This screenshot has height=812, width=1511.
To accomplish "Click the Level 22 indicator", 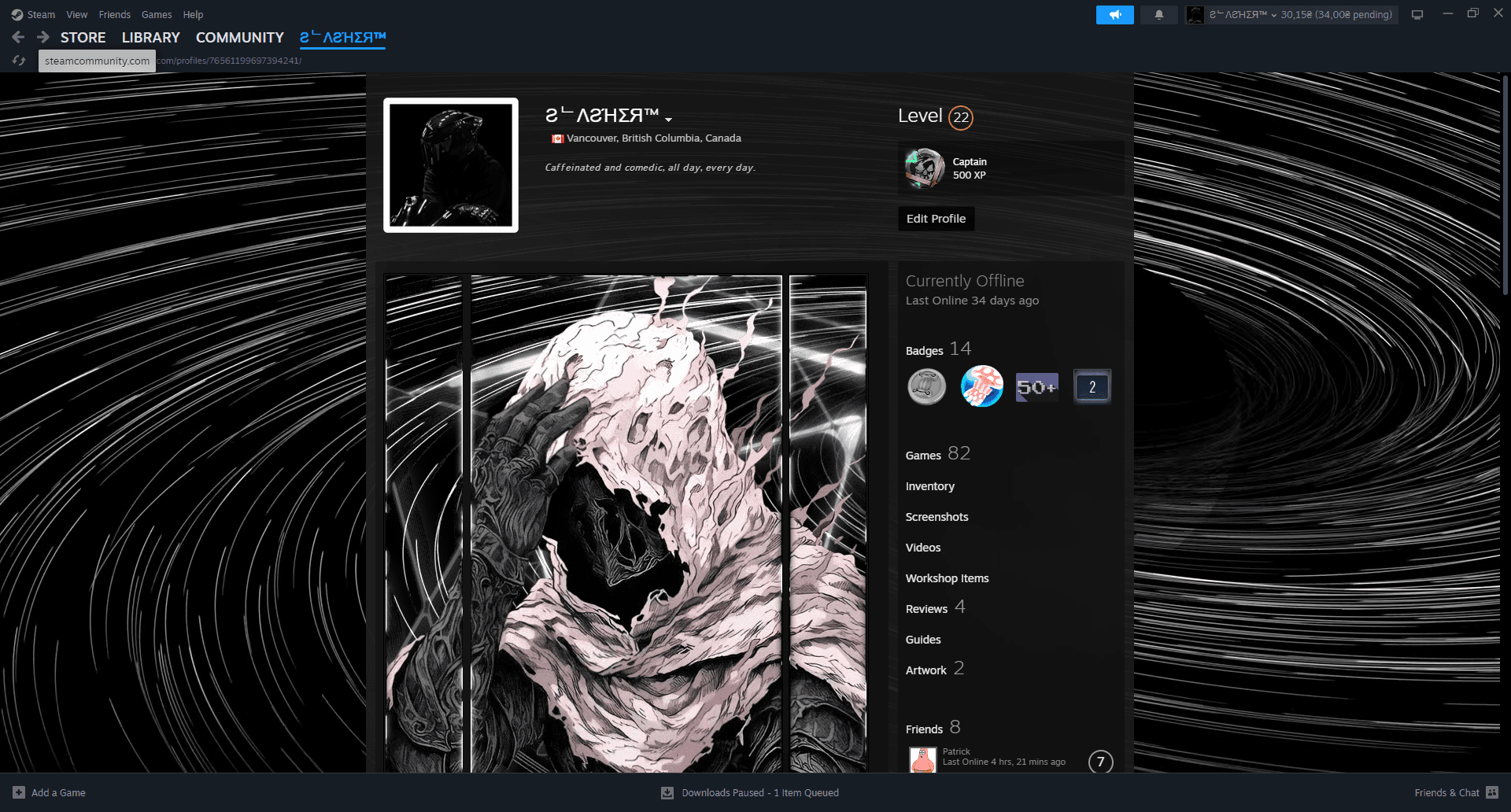I will point(936,116).
